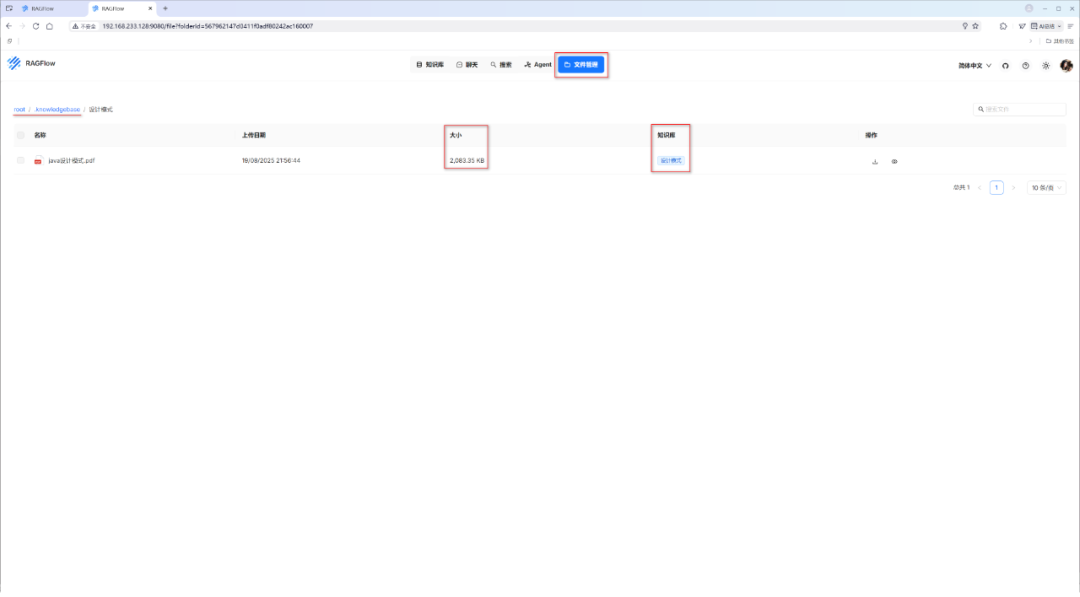Image resolution: width=1080 pixels, height=597 pixels.
Task: Open the user avatar profile
Action: 1066,65
